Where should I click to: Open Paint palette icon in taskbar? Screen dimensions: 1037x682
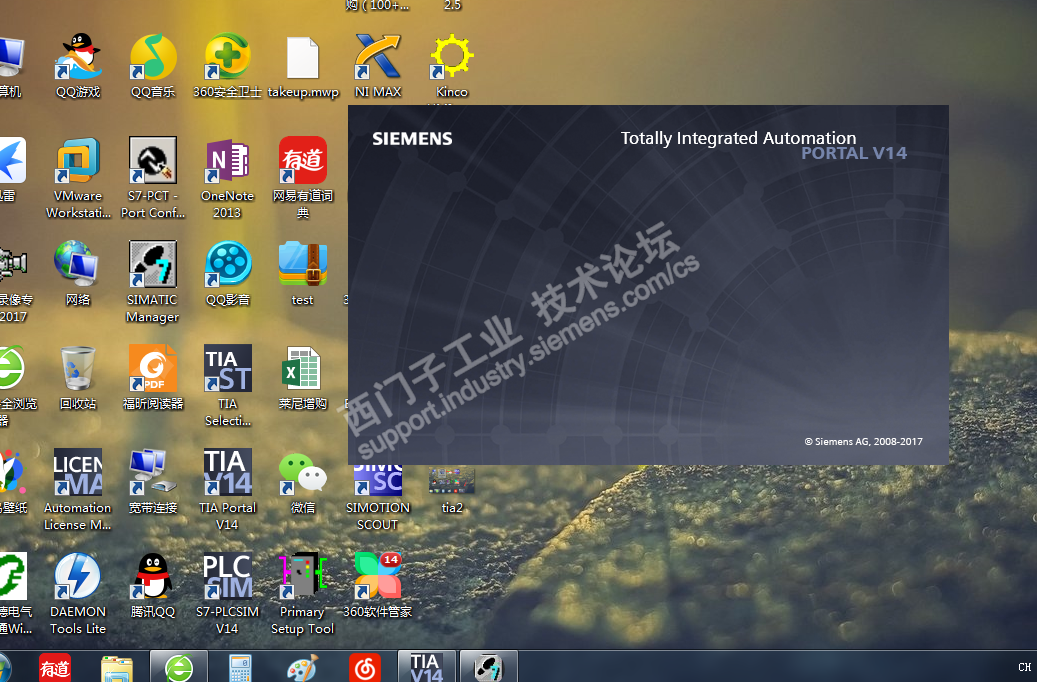click(303, 668)
